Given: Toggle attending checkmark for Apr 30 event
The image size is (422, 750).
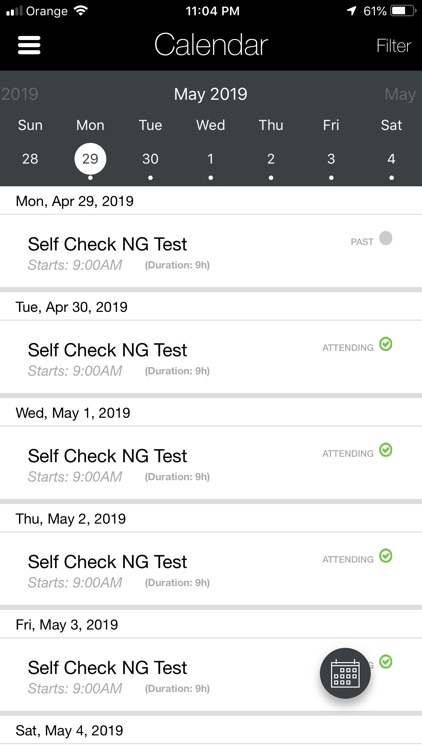Looking at the screenshot, I should tap(386, 344).
